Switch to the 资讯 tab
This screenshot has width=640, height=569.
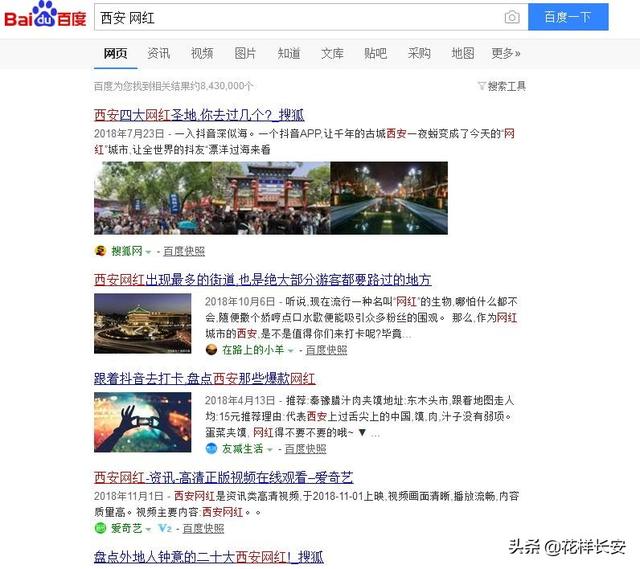coord(159,53)
